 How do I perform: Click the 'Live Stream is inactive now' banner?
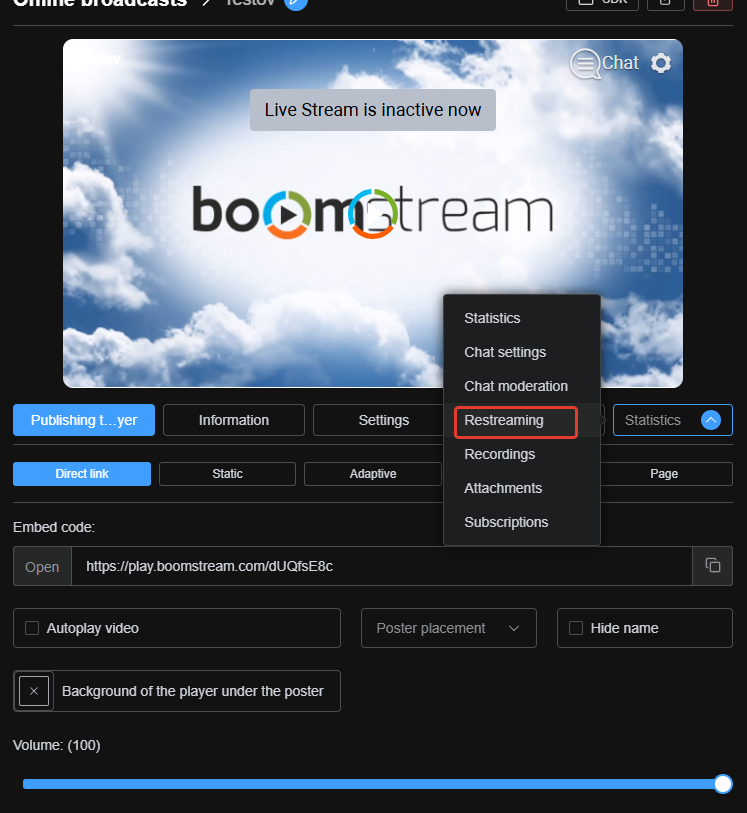pyautogui.click(x=373, y=110)
